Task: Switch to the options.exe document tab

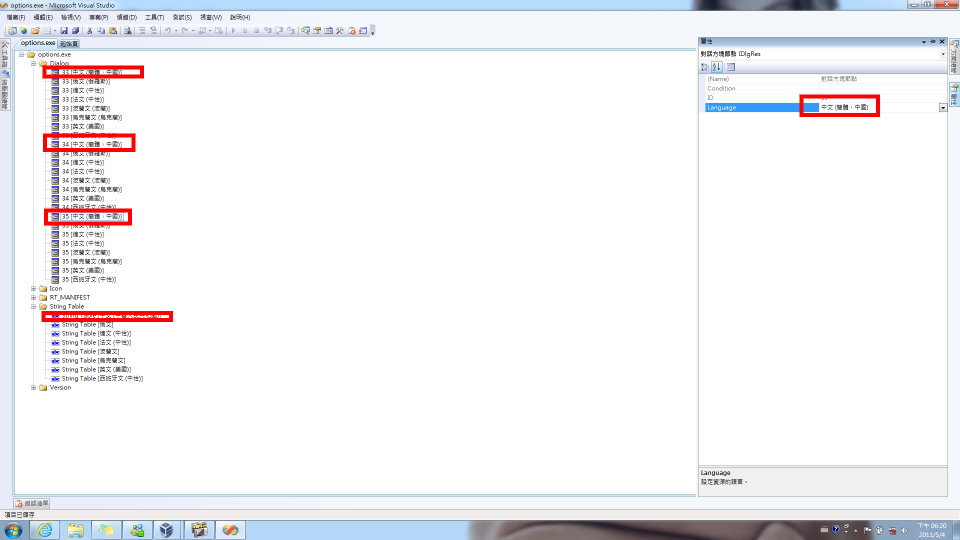Action: [x=38, y=43]
